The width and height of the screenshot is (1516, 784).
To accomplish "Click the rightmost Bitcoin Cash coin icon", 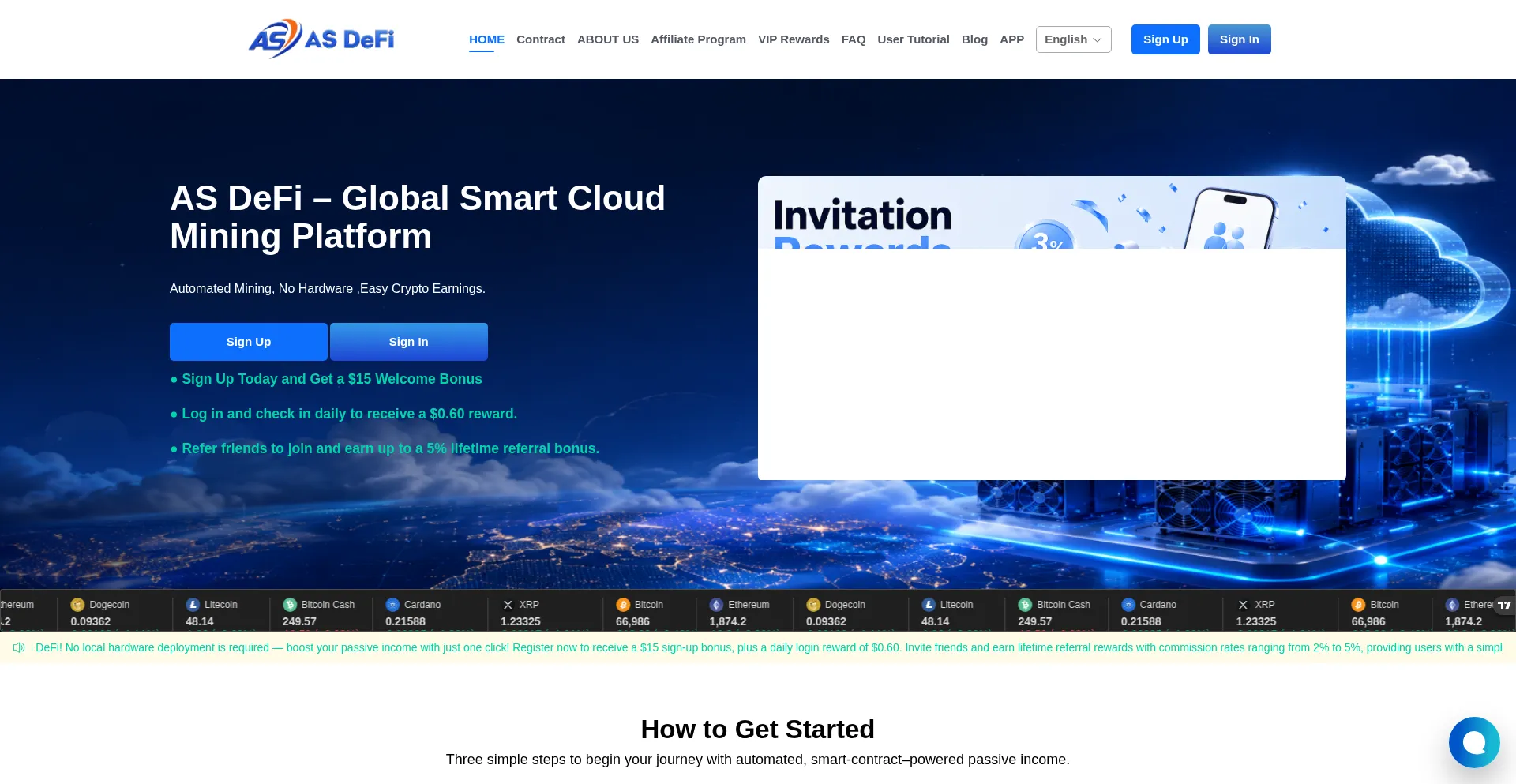I will click(1025, 605).
